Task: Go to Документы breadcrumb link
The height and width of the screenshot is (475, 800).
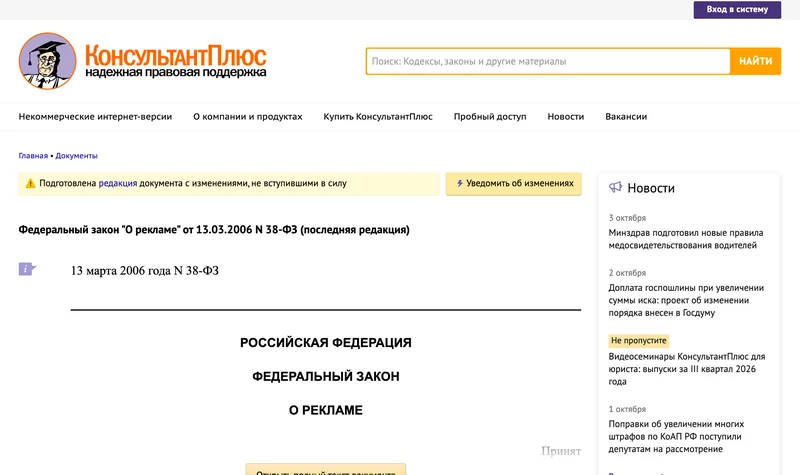Action: 76,156
